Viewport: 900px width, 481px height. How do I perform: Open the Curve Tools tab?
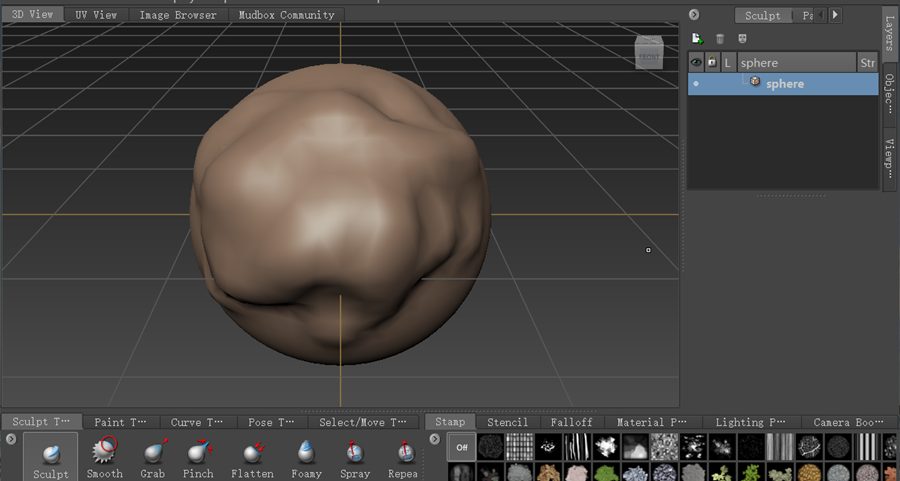(x=196, y=422)
